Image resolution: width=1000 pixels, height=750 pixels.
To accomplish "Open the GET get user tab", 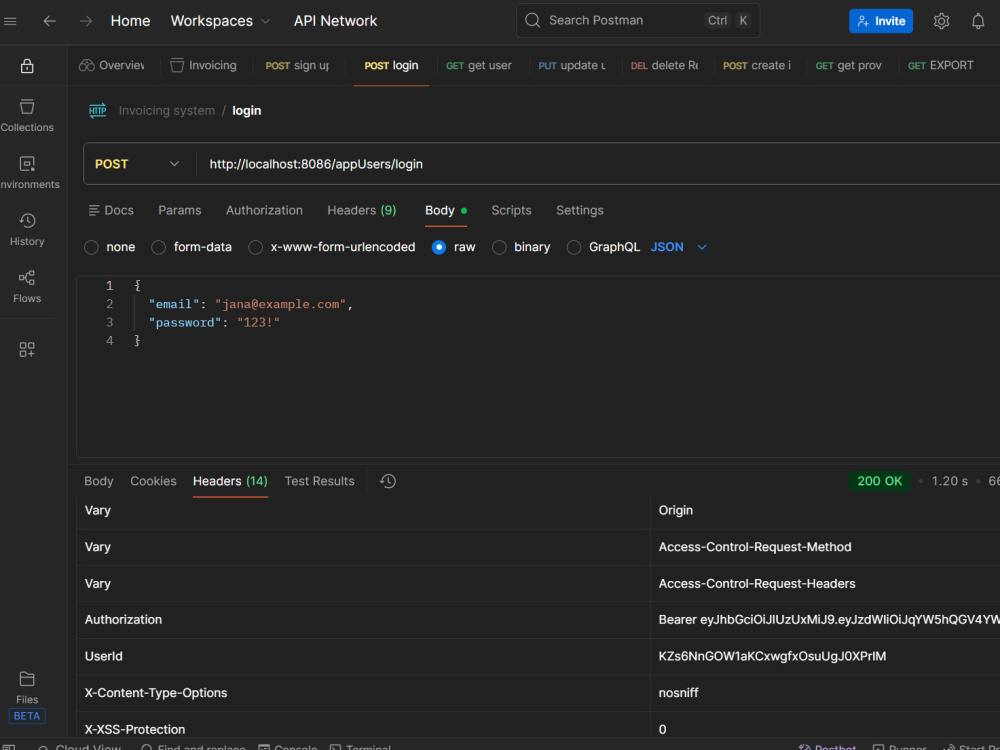I will pos(478,65).
